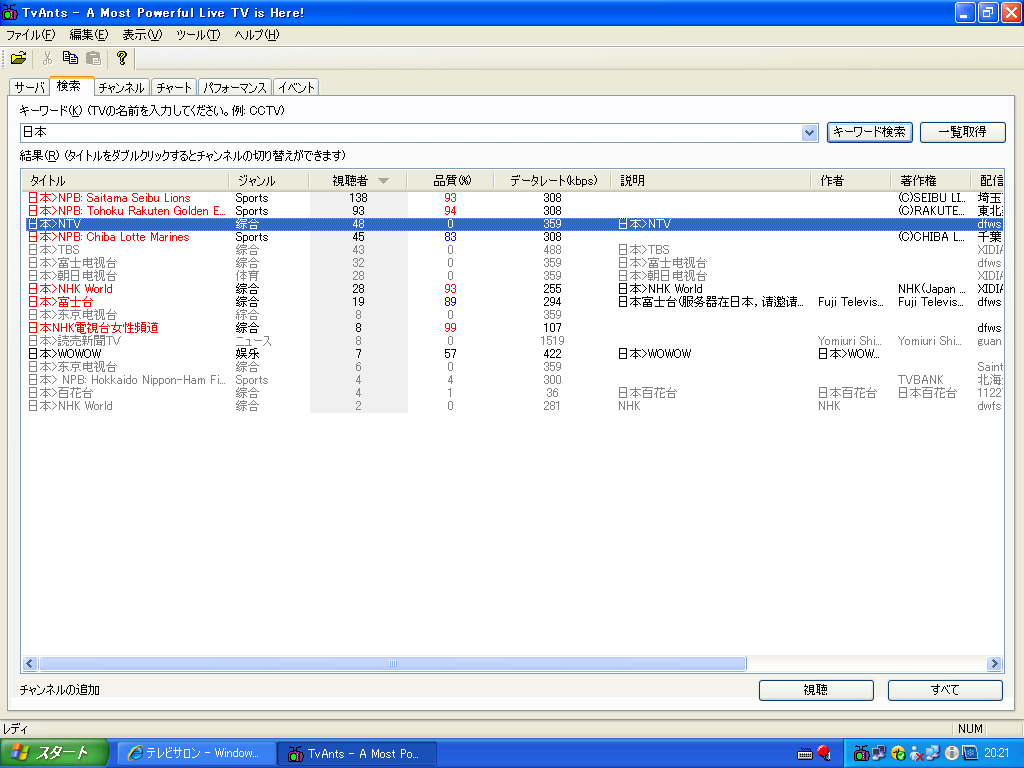Select the 日本NHK電視台女性頻道 row
This screenshot has width=1024, height=768.
coord(513,328)
